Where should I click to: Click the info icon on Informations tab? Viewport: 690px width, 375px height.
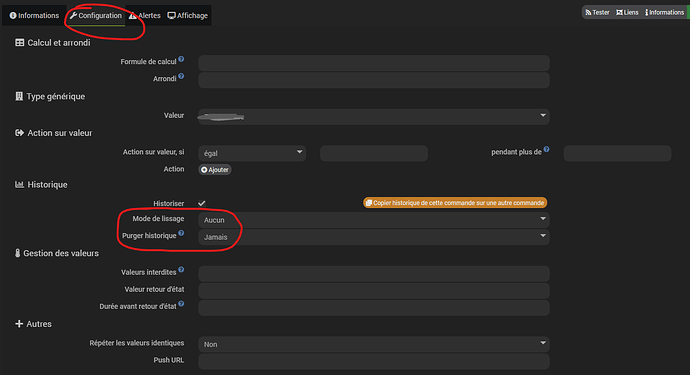pos(13,15)
